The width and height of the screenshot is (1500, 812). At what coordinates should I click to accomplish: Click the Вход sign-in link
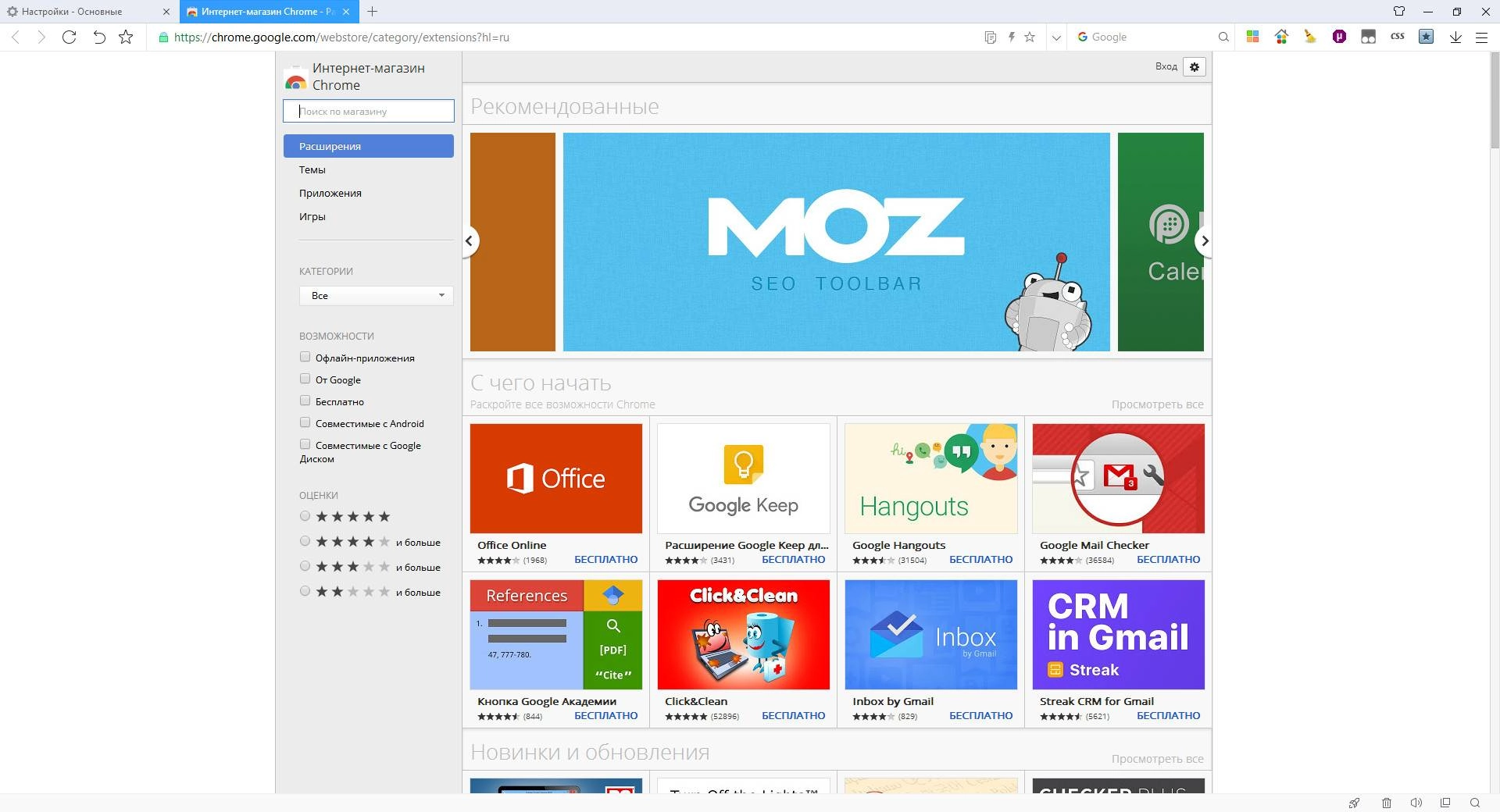click(x=1166, y=66)
